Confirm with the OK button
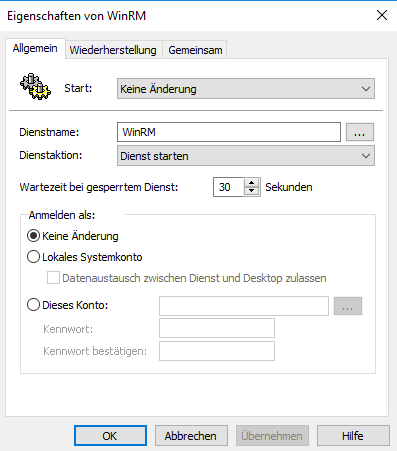 (x=110, y=436)
